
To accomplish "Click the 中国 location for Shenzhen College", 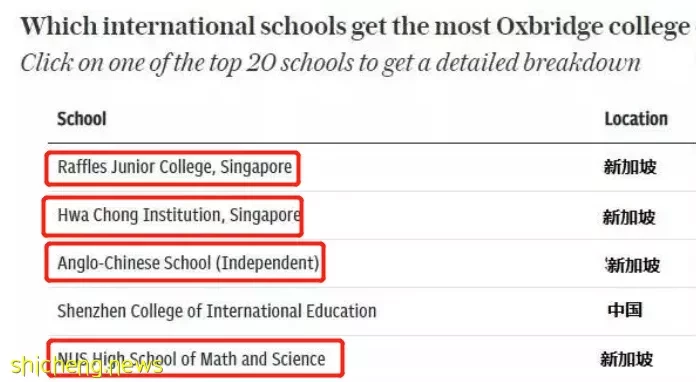I will pos(625,310).
